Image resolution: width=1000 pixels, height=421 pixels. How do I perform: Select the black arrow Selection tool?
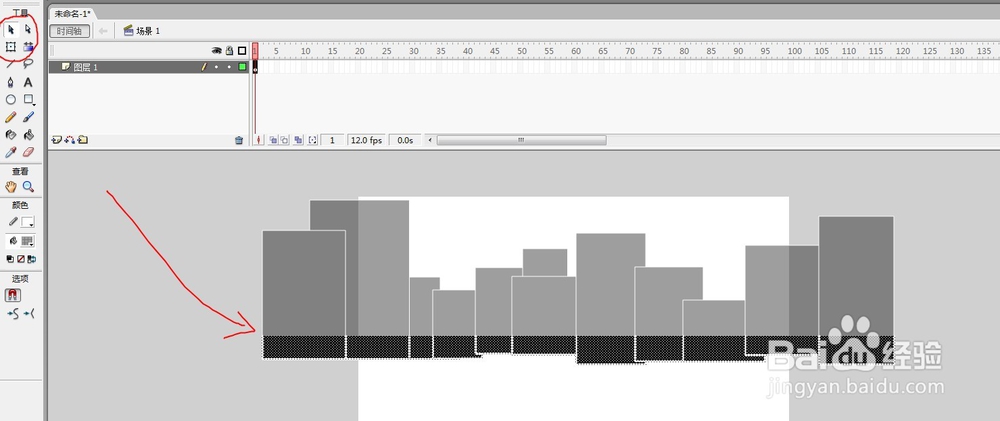[11, 29]
